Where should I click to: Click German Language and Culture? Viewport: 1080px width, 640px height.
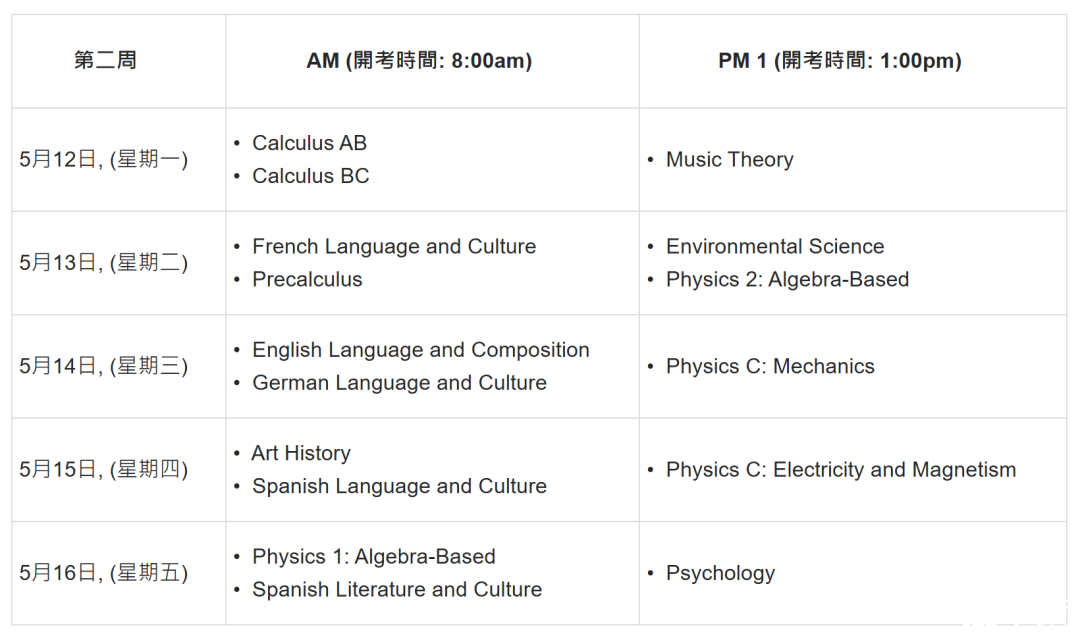pyautogui.click(x=399, y=382)
